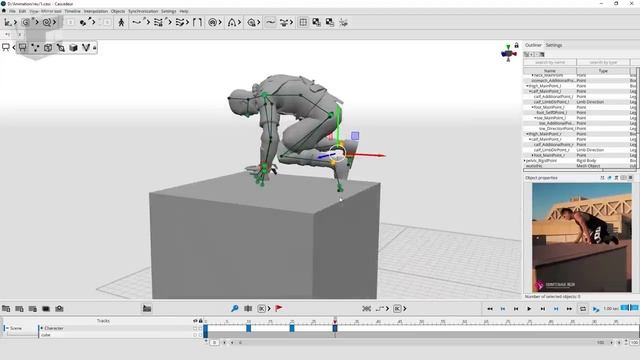The image size is (640, 360).
Task: Go to previous keyframe (blue arrow)
Action: 503,309
